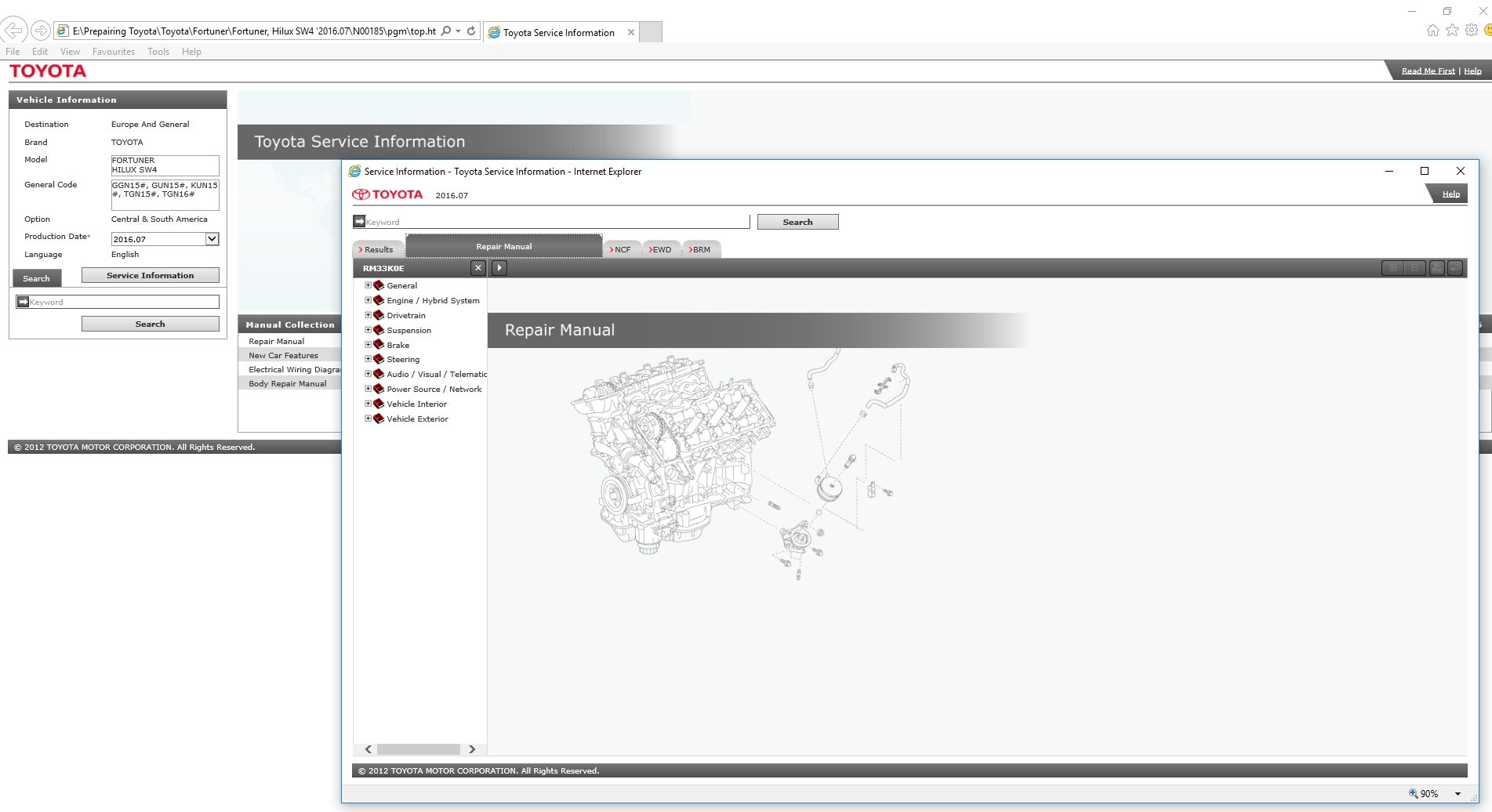1492x812 pixels.
Task: Expand the General tree node
Action: 368,285
